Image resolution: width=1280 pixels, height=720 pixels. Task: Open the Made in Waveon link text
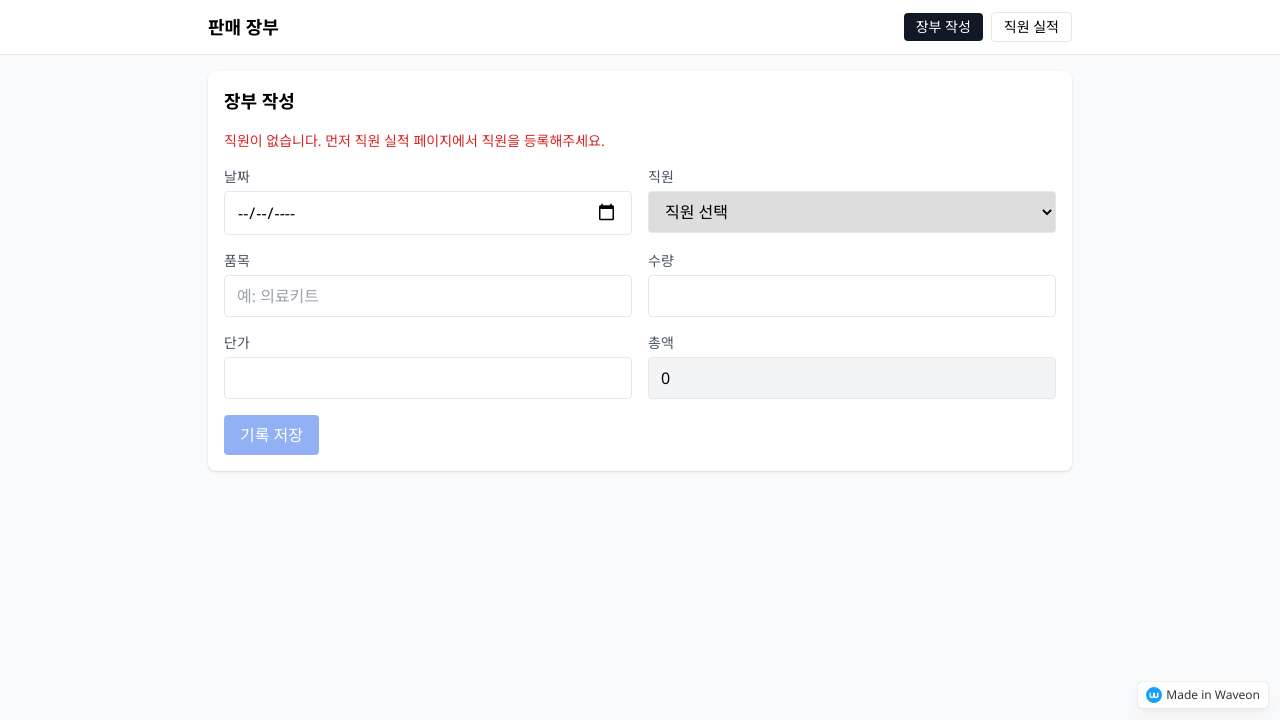pyautogui.click(x=1212, y=695)
